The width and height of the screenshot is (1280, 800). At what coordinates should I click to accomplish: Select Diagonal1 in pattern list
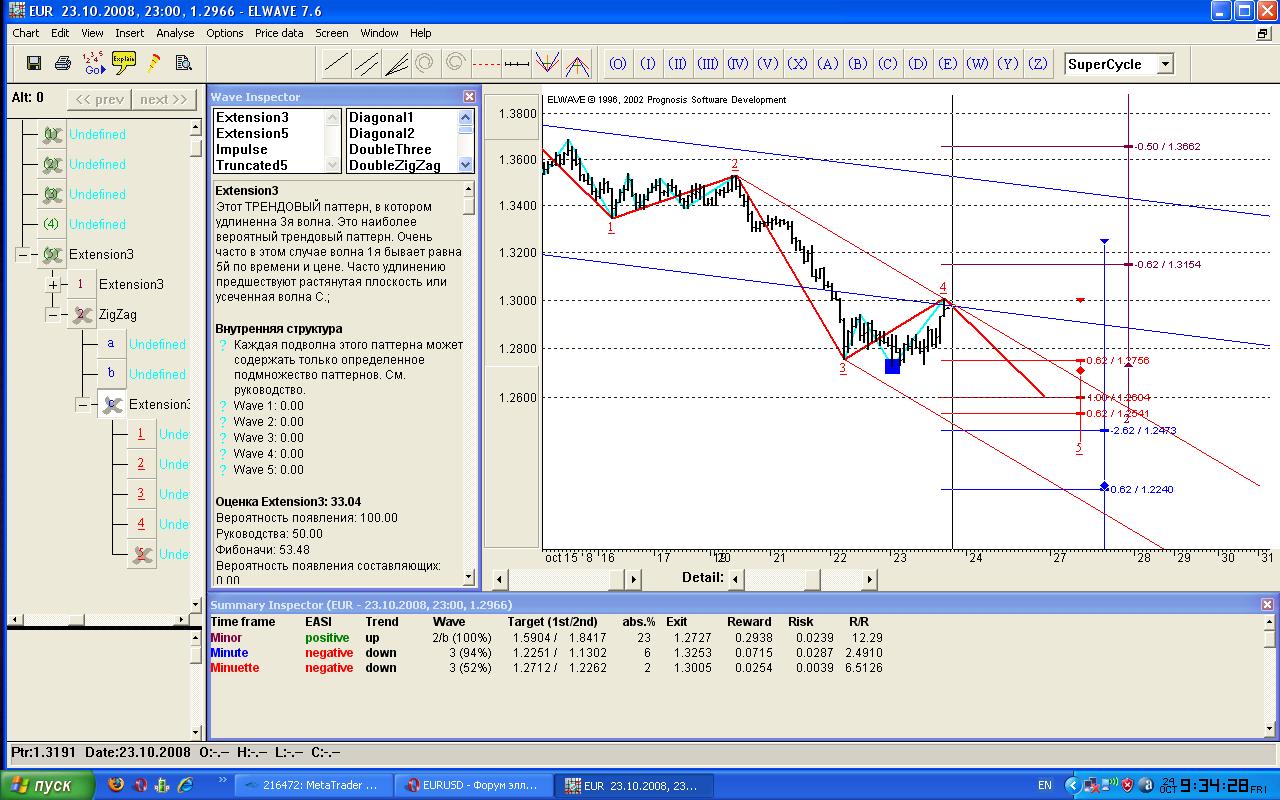click(x=381, y=117)
